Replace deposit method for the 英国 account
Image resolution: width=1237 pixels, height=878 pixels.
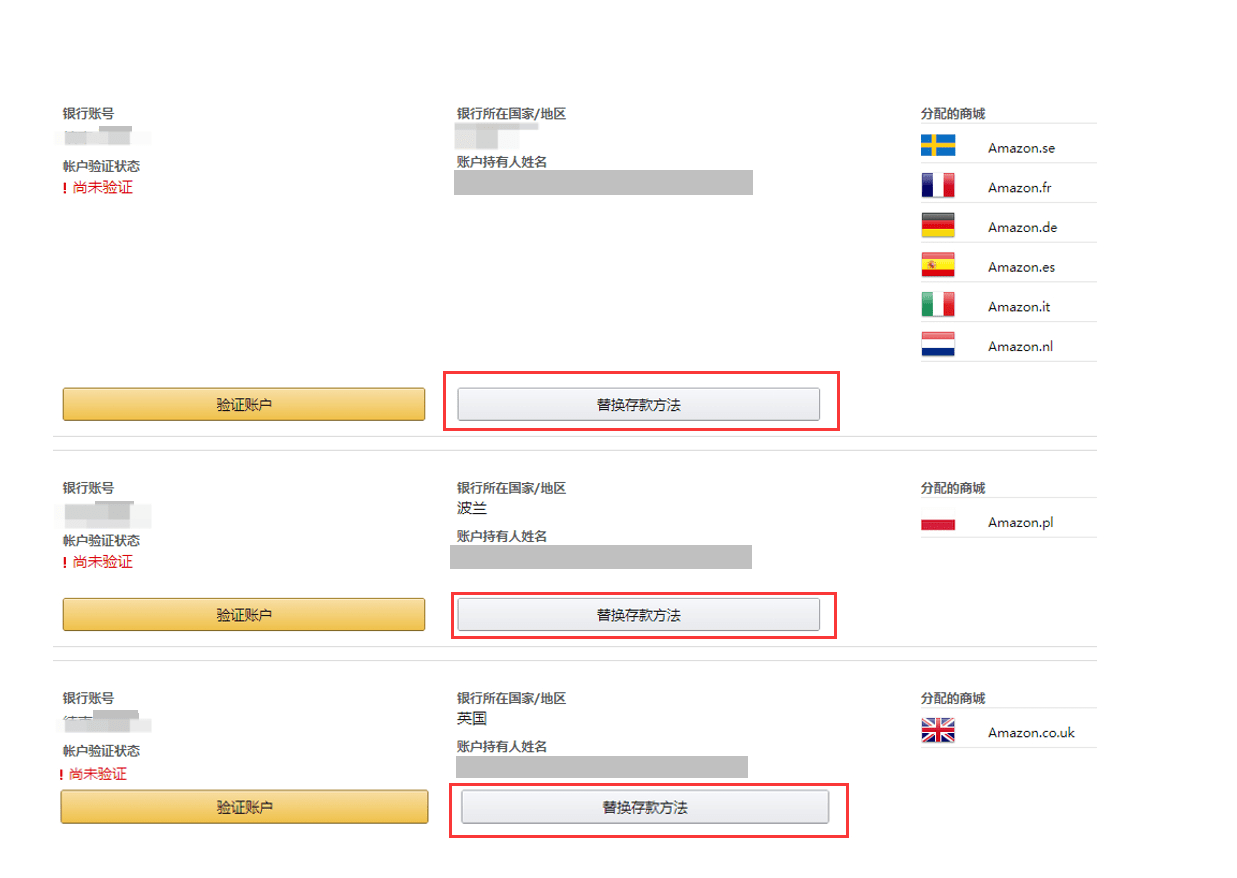click(x=644, y=807)
